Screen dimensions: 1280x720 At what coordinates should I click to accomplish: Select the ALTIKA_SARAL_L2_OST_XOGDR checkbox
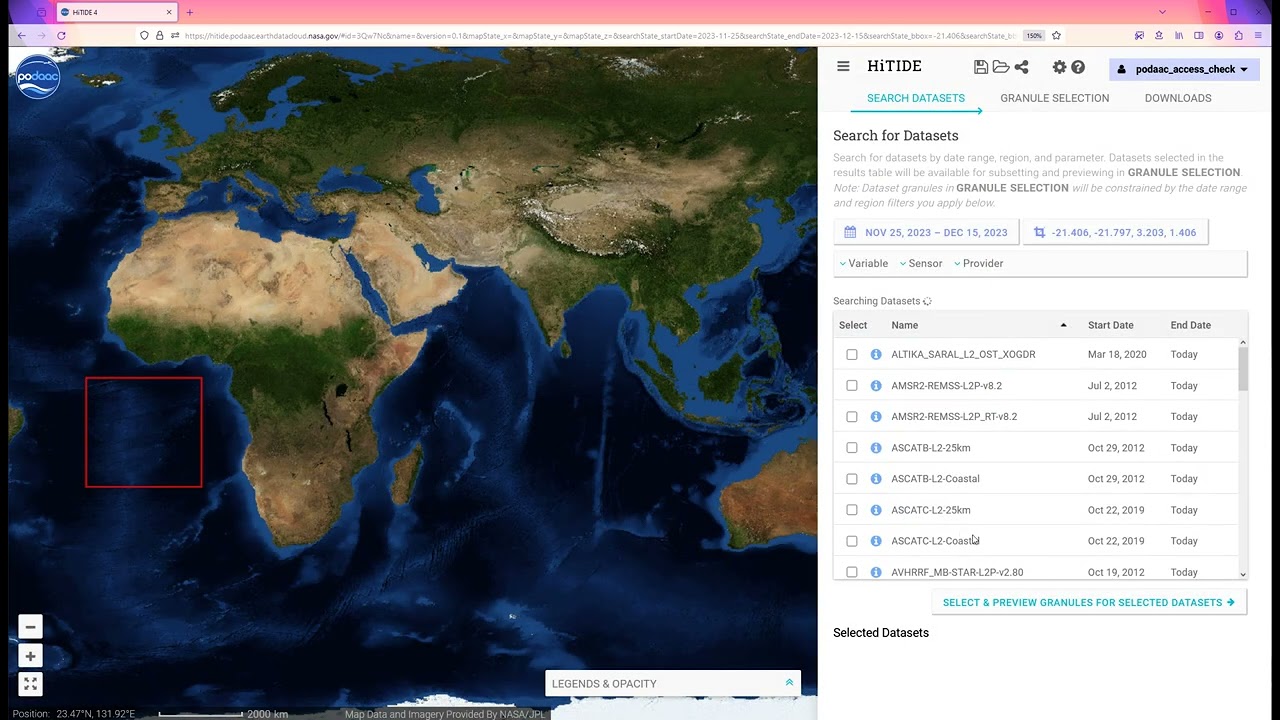click(852, 354)
